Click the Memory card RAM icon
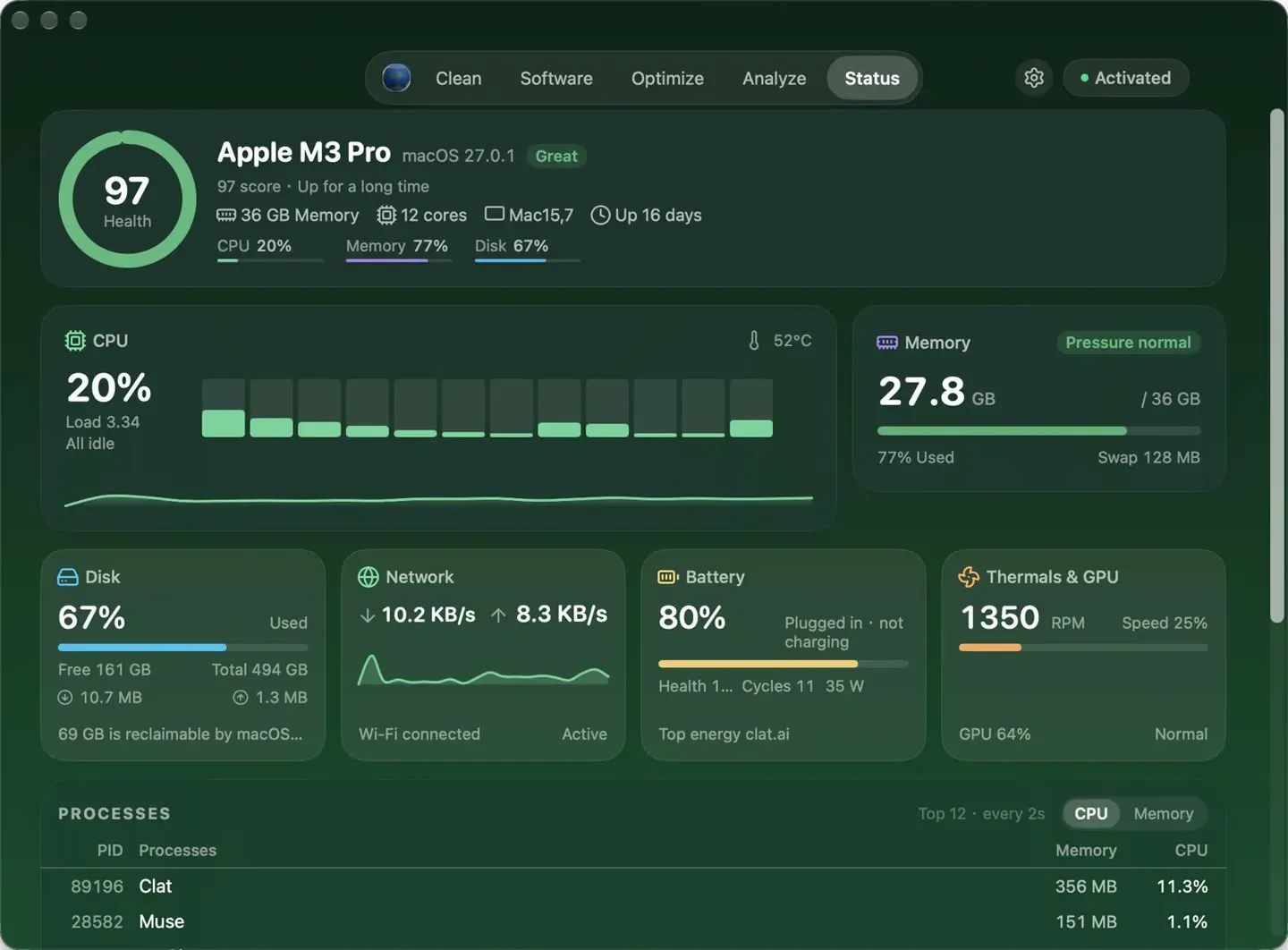The height and width of the screenshot is (950, 1288). tap(887, 343)
